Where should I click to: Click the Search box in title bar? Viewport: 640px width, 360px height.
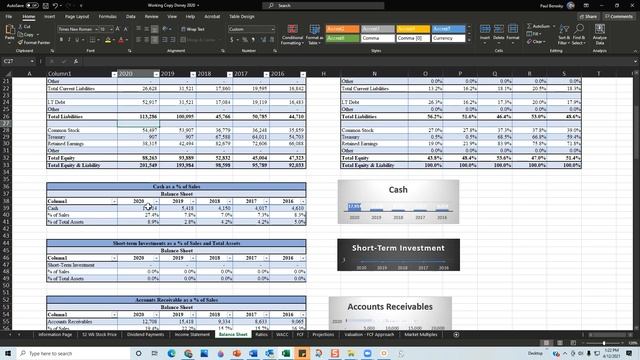[323, 5]
